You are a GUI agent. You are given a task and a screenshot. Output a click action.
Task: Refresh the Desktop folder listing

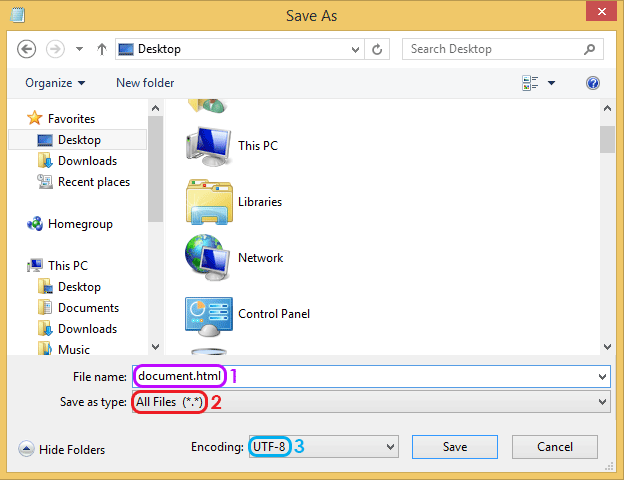(377, 49)
